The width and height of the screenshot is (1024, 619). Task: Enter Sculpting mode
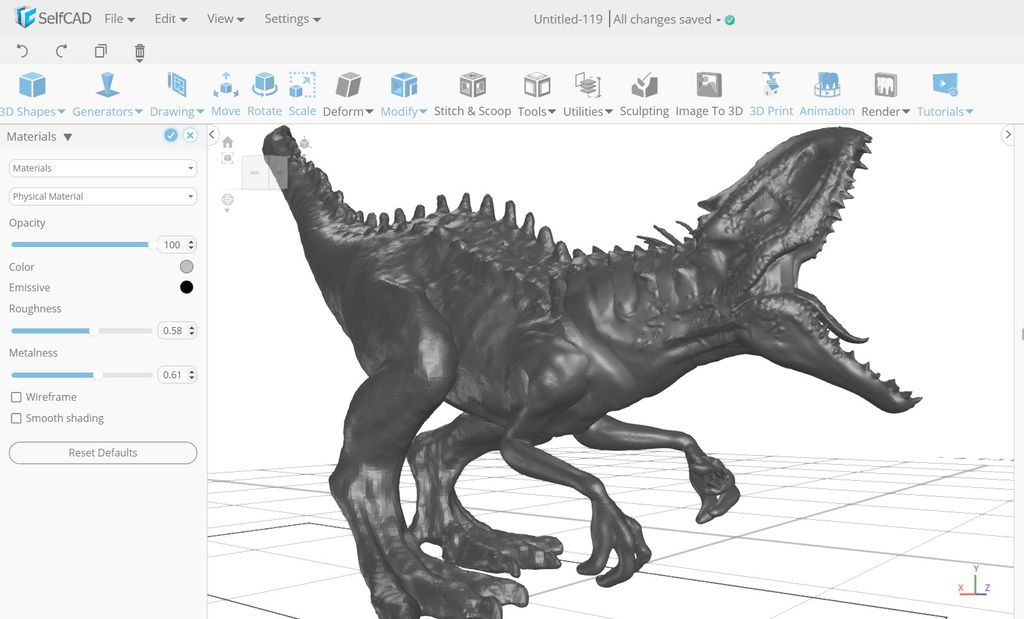point(644,95)
